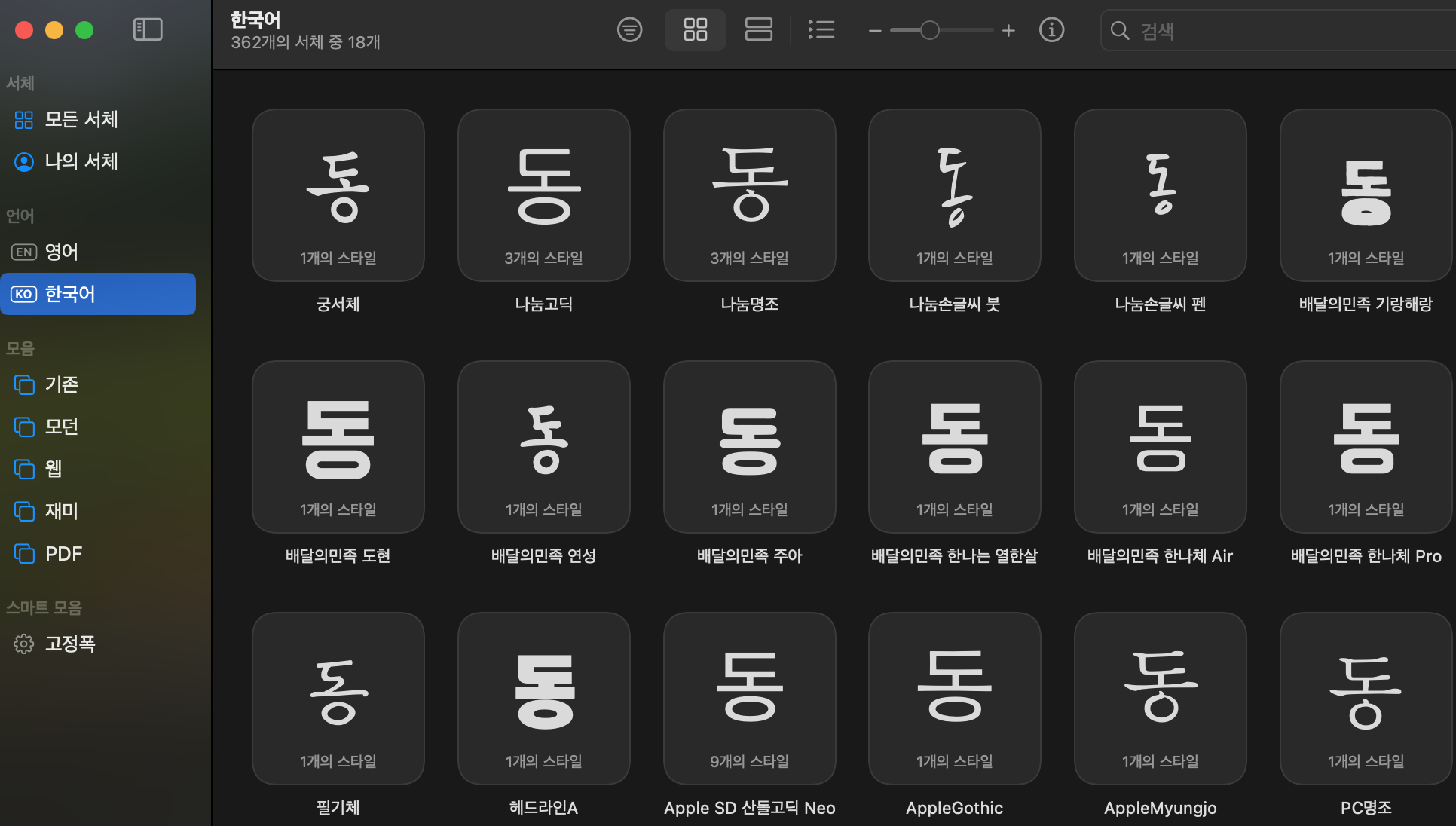
Task: Switch to list view mode
Action: [x=821, y=29]
